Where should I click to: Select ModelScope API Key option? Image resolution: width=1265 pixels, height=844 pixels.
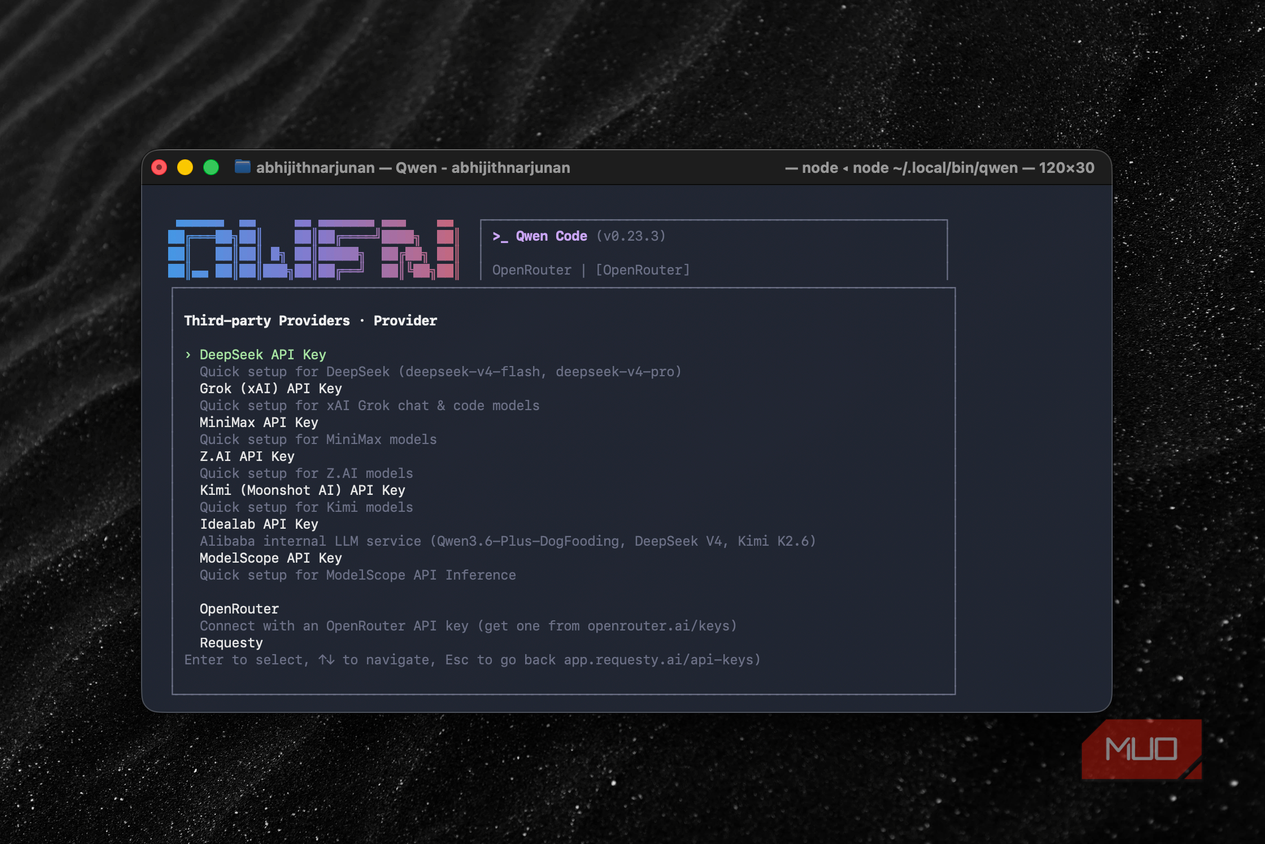tap(271, 558)
